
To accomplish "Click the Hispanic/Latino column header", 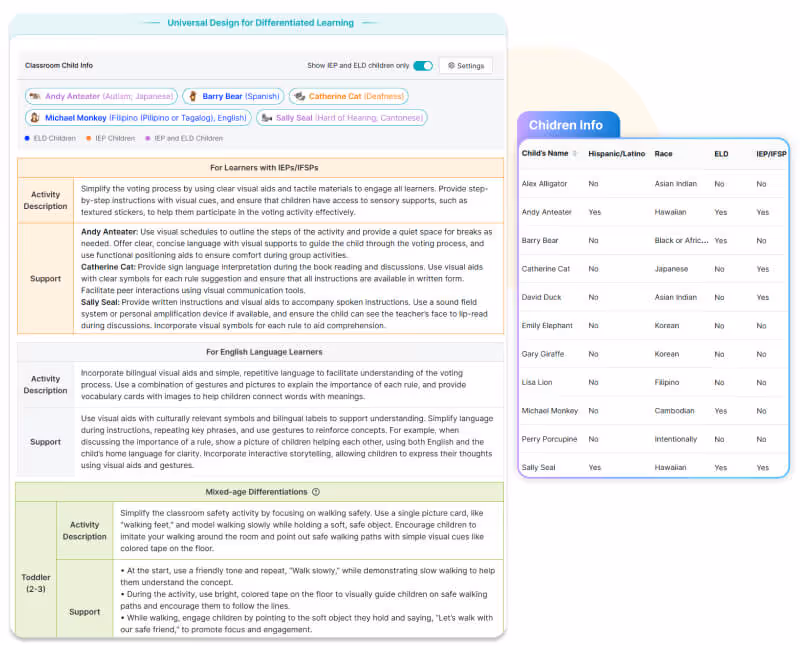I will 616,154.
